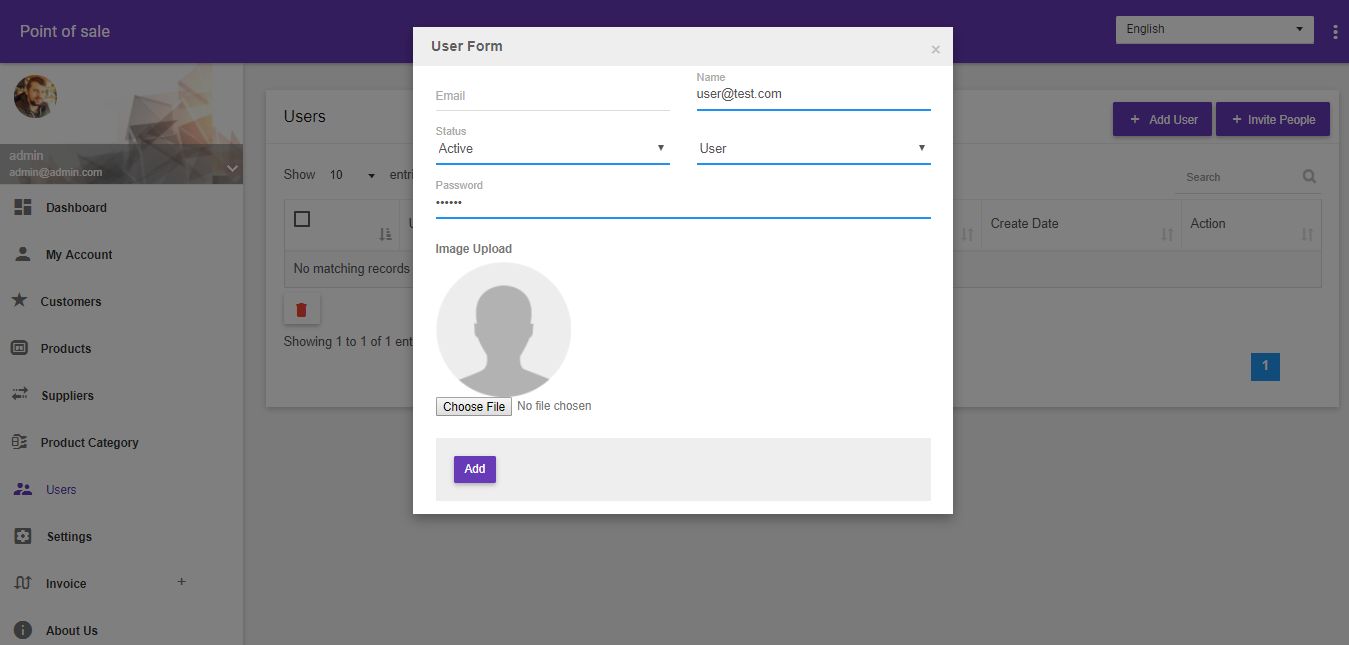Click the Invite People button
This screenshot has width=1349, height=645.
pyautogui.click(x=1273, y=119)
